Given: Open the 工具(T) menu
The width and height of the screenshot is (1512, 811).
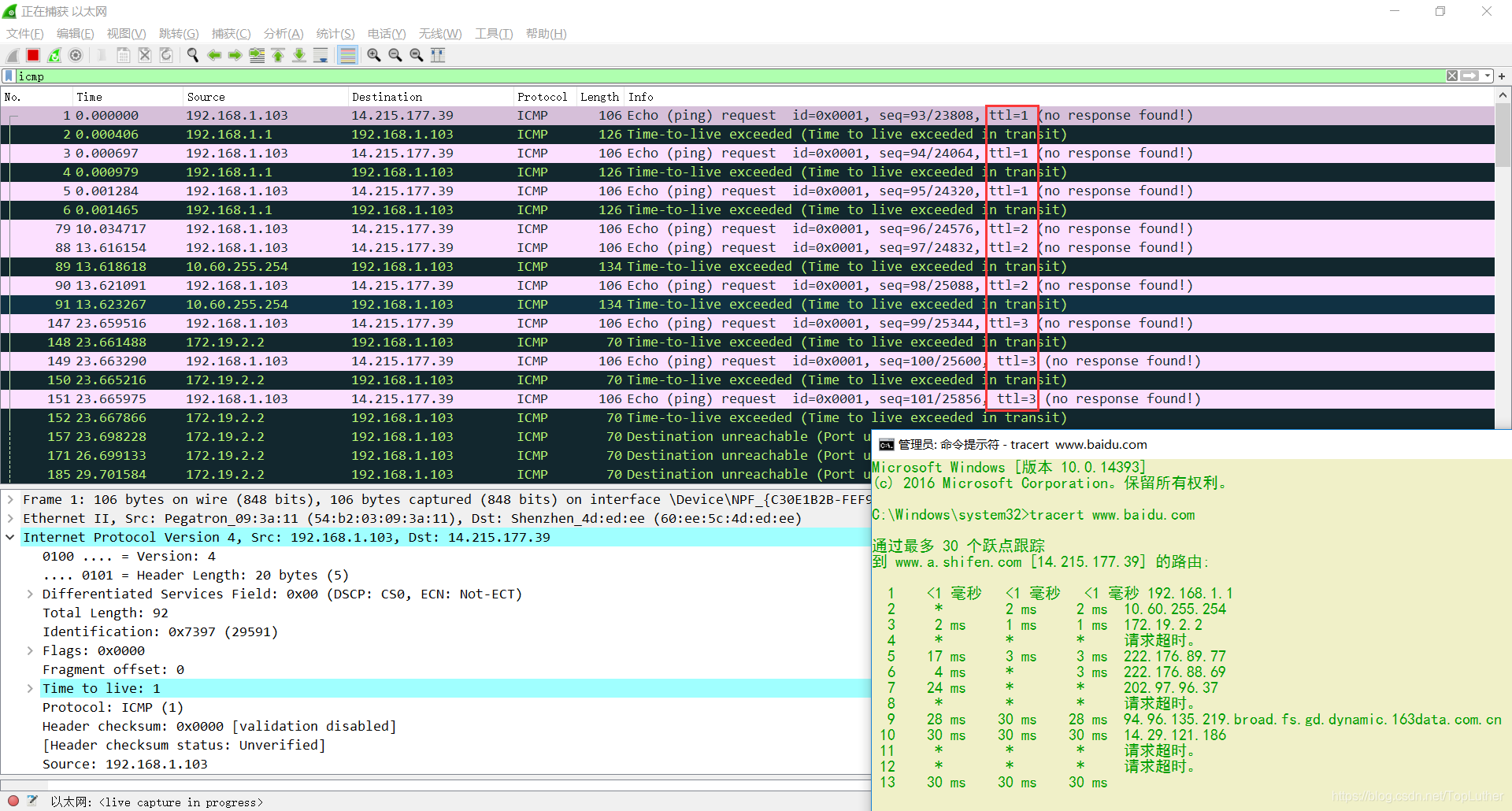Looking at the screenshot, I should (x=494, y=34).
